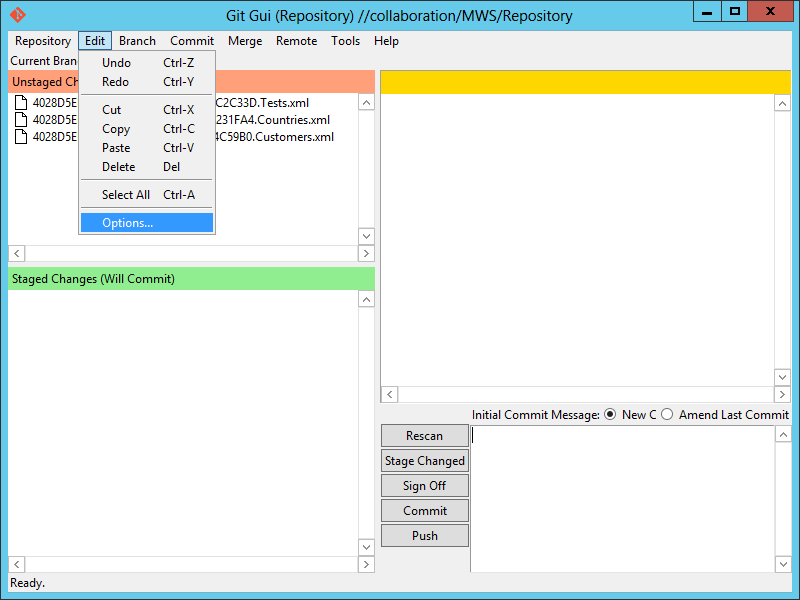Click the file icon beside Customers.xml
This screenshot has width=800, height=600.
click(x=21, y=137)
